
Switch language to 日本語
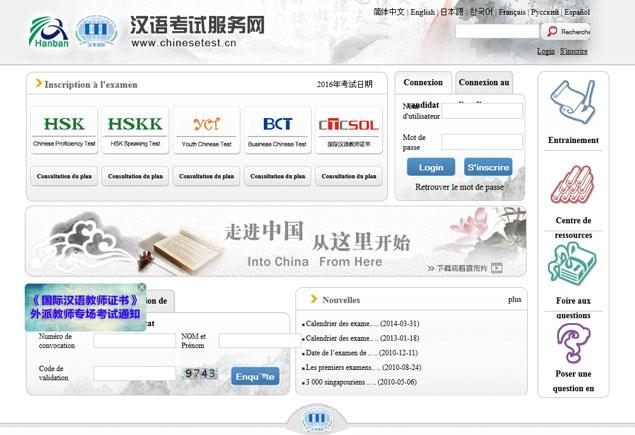[x=452, y=12]
